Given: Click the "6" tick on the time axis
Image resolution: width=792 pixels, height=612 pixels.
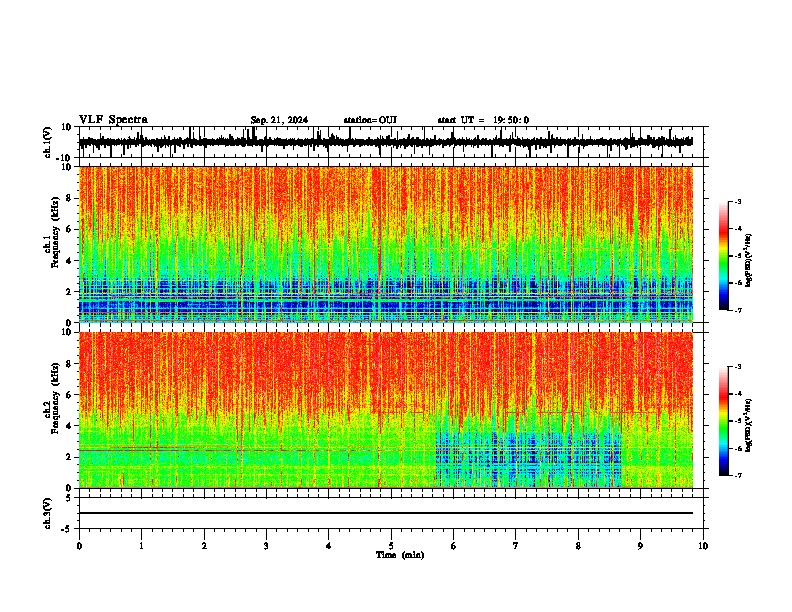Looking at the screenshot, I should click(x=454, y=546).
